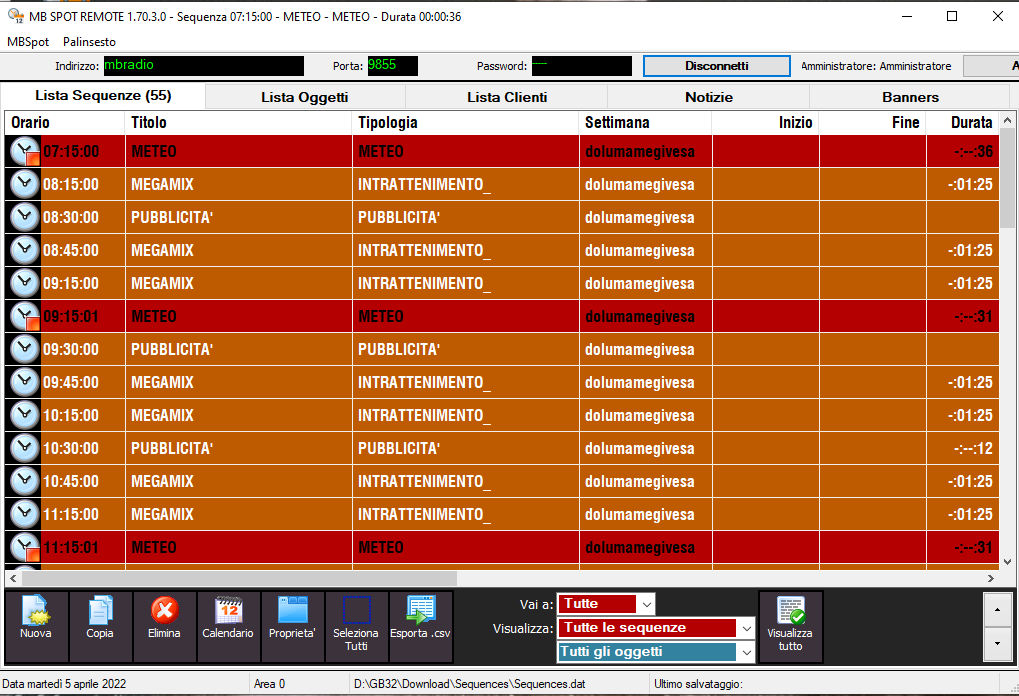Viewport: 1019px width, 696px height.
Task: Click the Indirizzo address field
Action: pyautogui.click(x=202, y=66)
